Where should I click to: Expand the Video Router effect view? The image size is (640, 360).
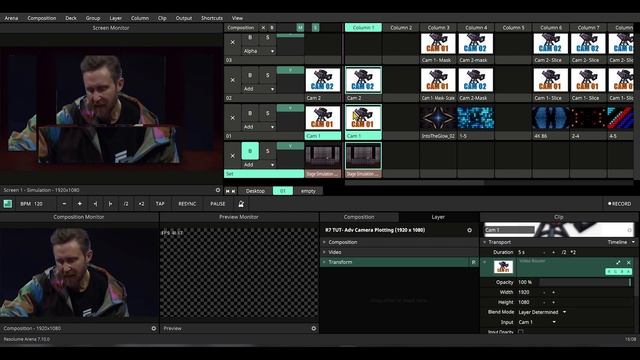coord(618,262)
